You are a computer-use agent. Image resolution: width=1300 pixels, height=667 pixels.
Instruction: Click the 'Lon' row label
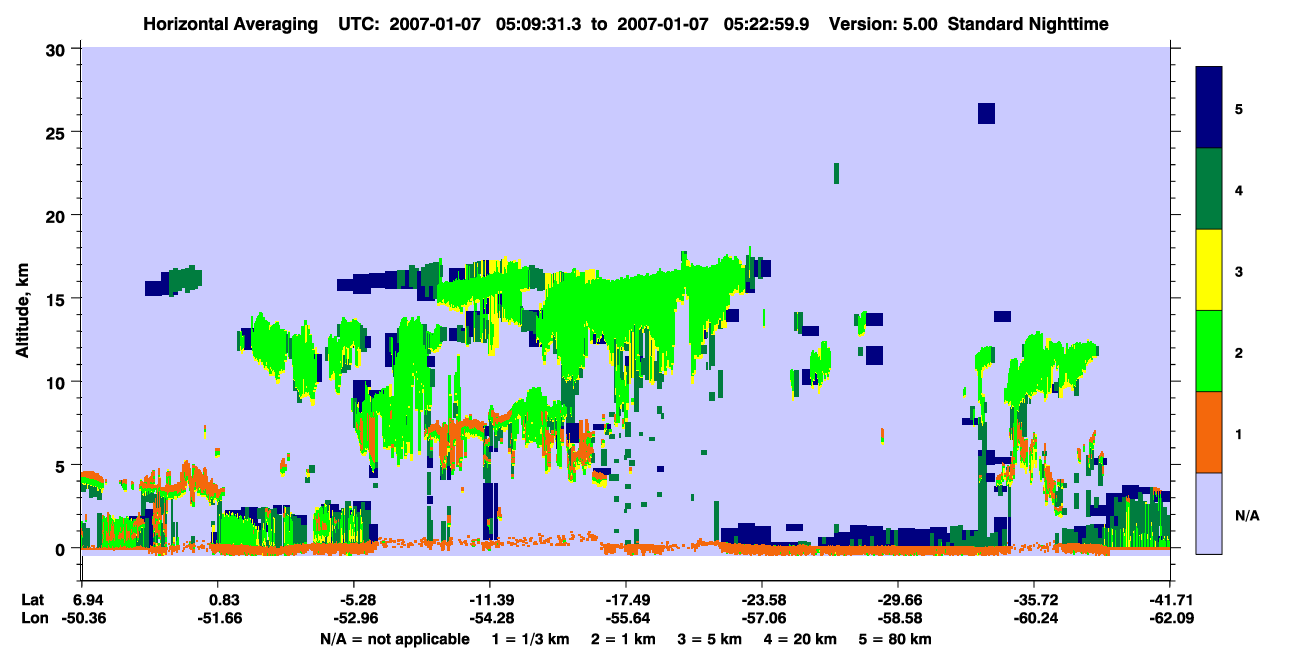tap(33, 618)
